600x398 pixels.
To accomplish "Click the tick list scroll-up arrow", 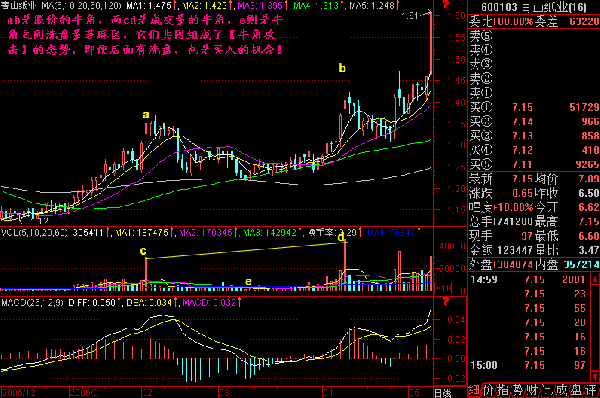I will (595, 279).
